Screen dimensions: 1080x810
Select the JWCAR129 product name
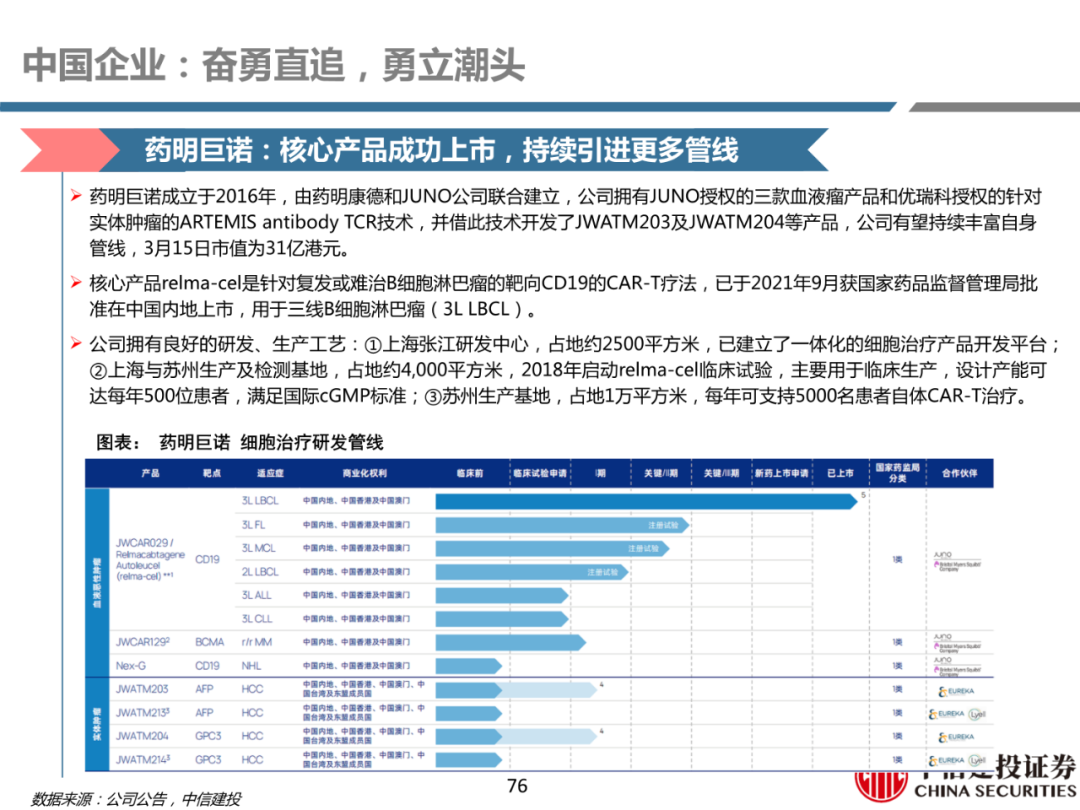point(143,642)
